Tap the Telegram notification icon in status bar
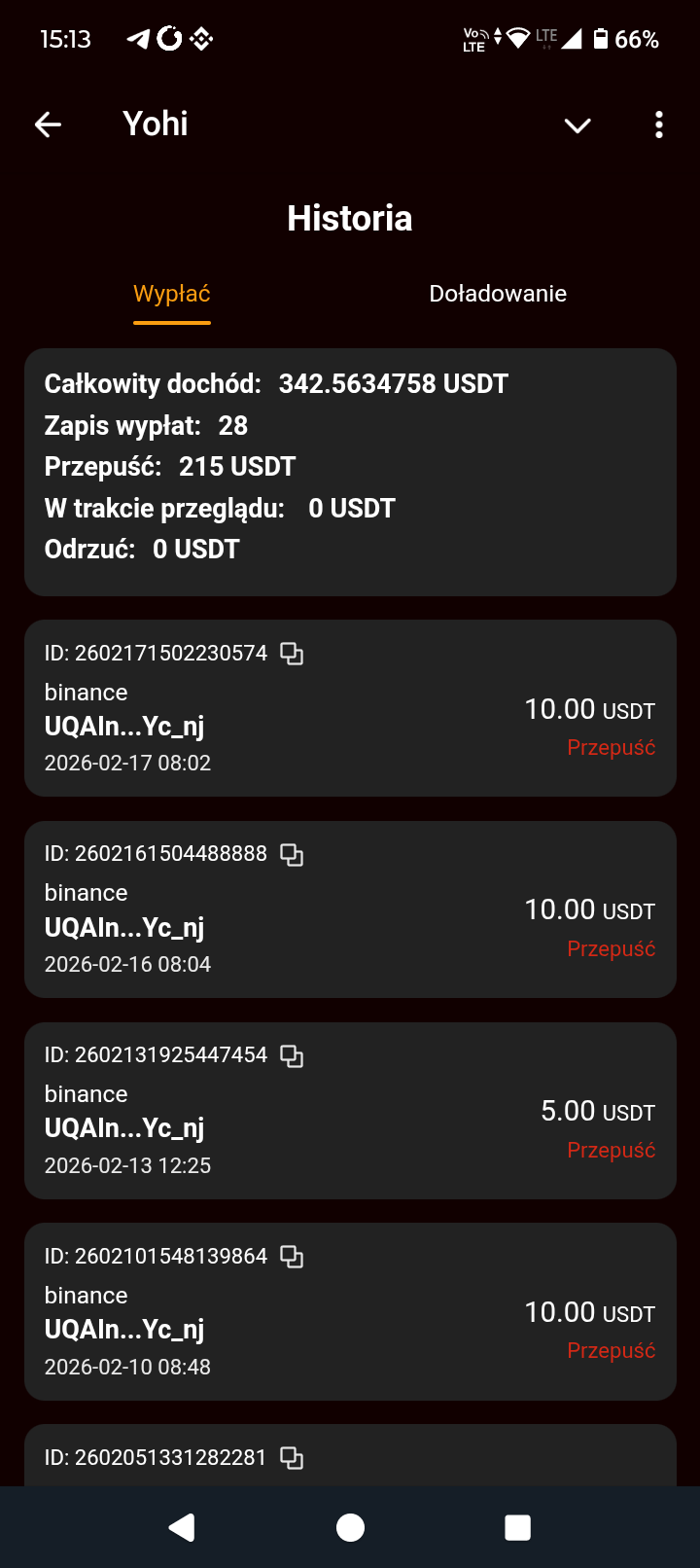The height and width of the screenshot is (1568, 700). 138,39
